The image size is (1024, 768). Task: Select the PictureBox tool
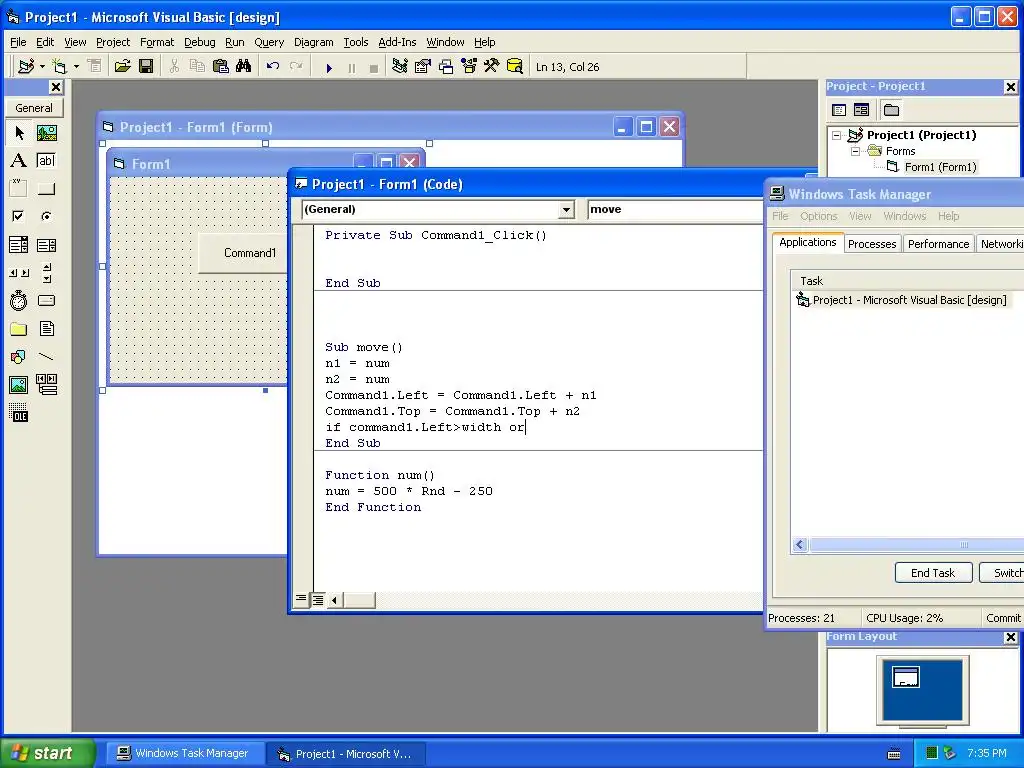(x=46, y=133)
